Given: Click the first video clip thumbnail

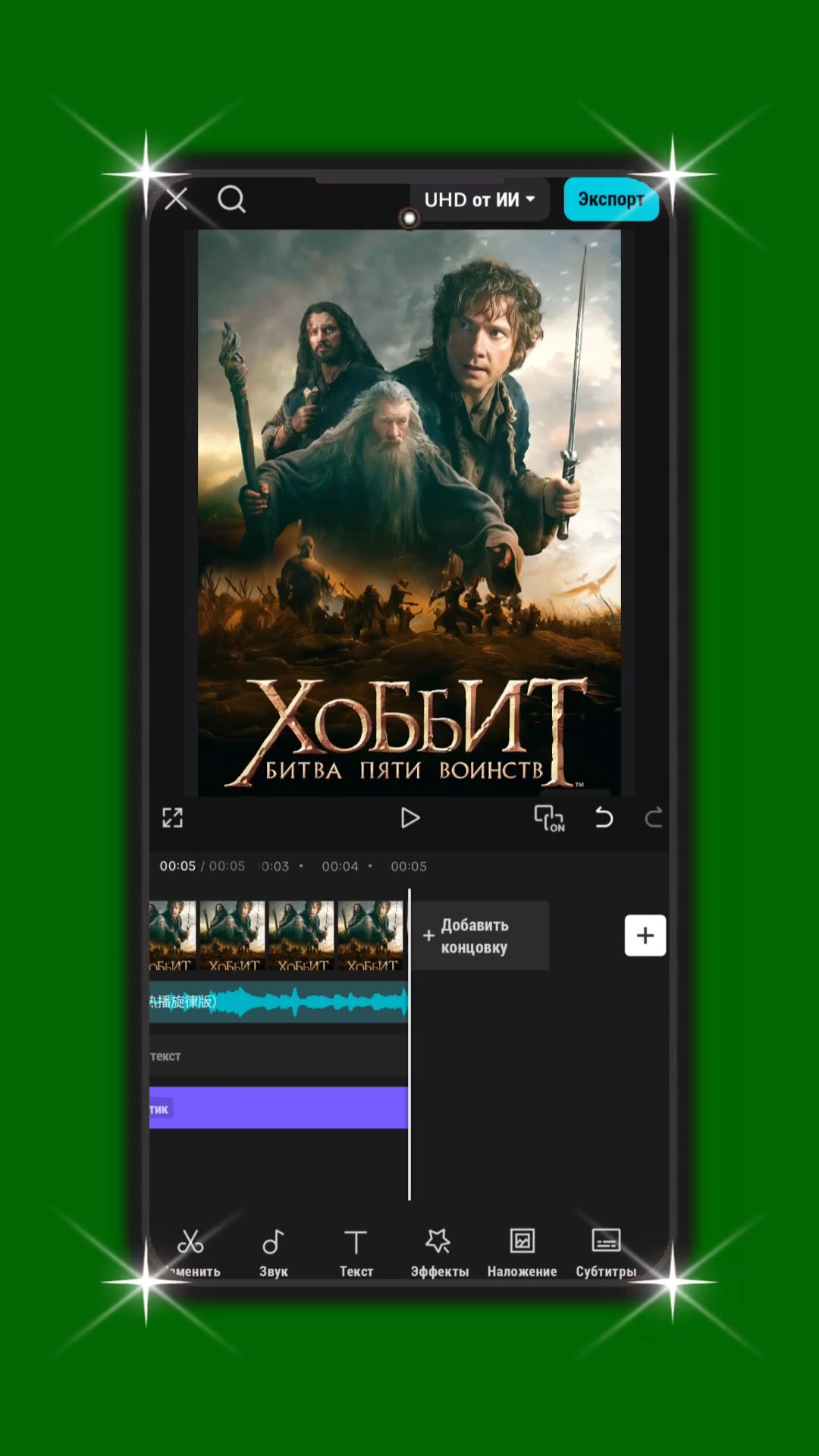Looking at the screenshot, I should tap(172, 936).
